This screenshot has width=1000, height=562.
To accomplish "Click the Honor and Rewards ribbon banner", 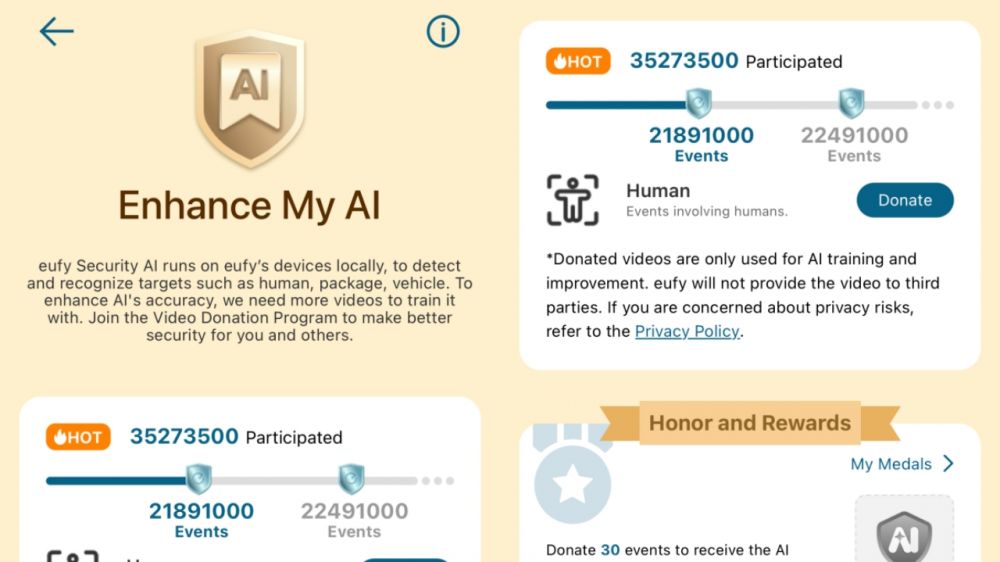I will click(749, 423).
